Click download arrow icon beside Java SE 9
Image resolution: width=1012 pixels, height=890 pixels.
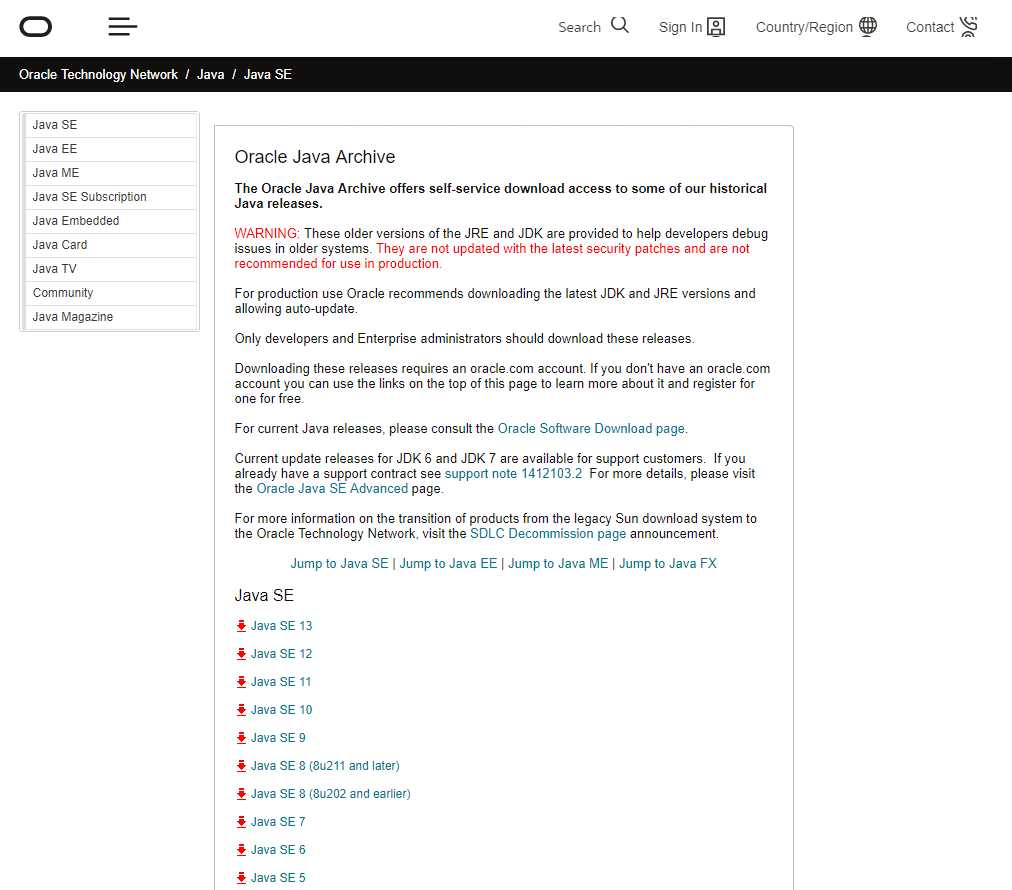pos(241,738)
